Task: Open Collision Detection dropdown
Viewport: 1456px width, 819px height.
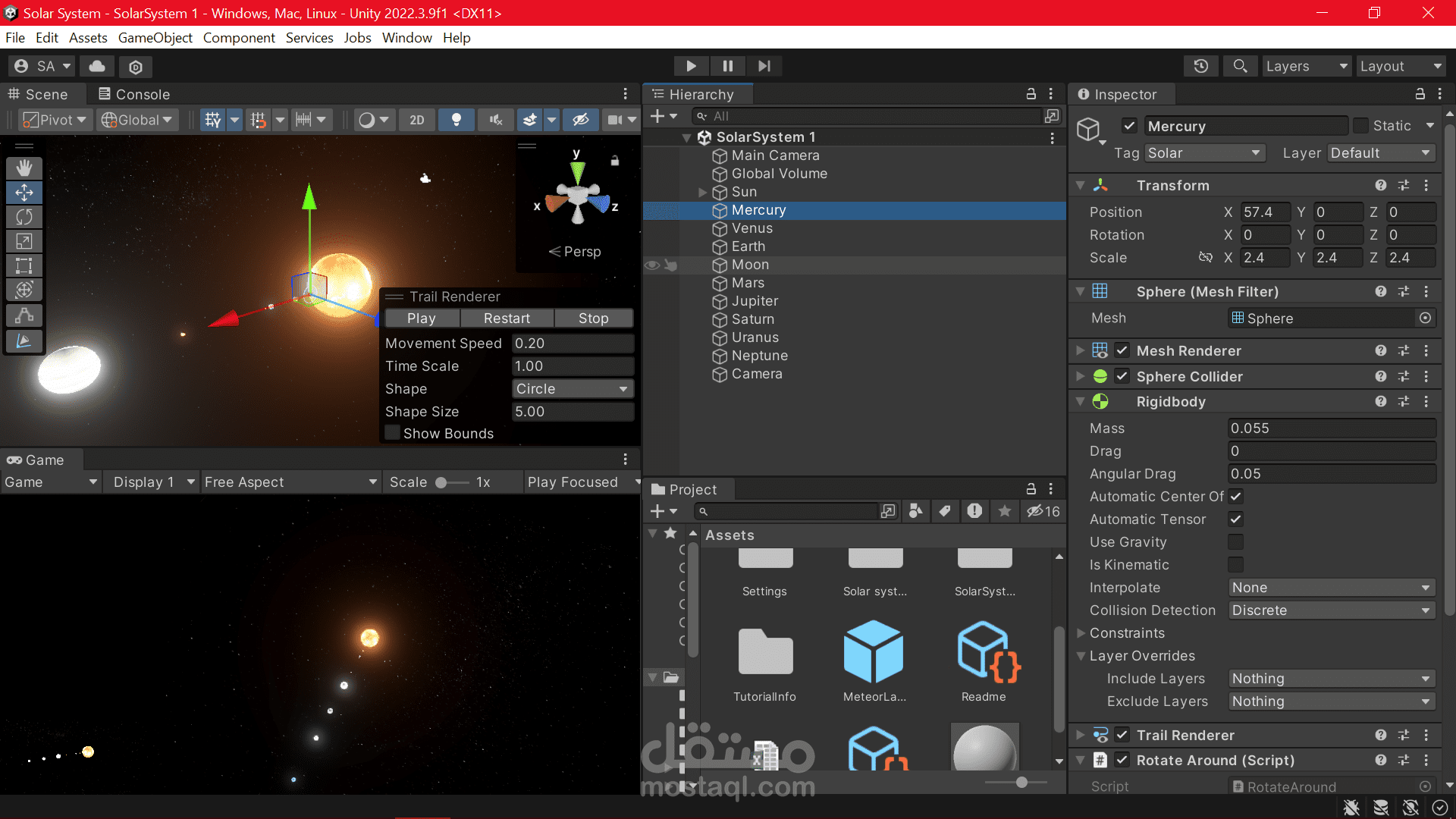Action: coord(1331,610)
